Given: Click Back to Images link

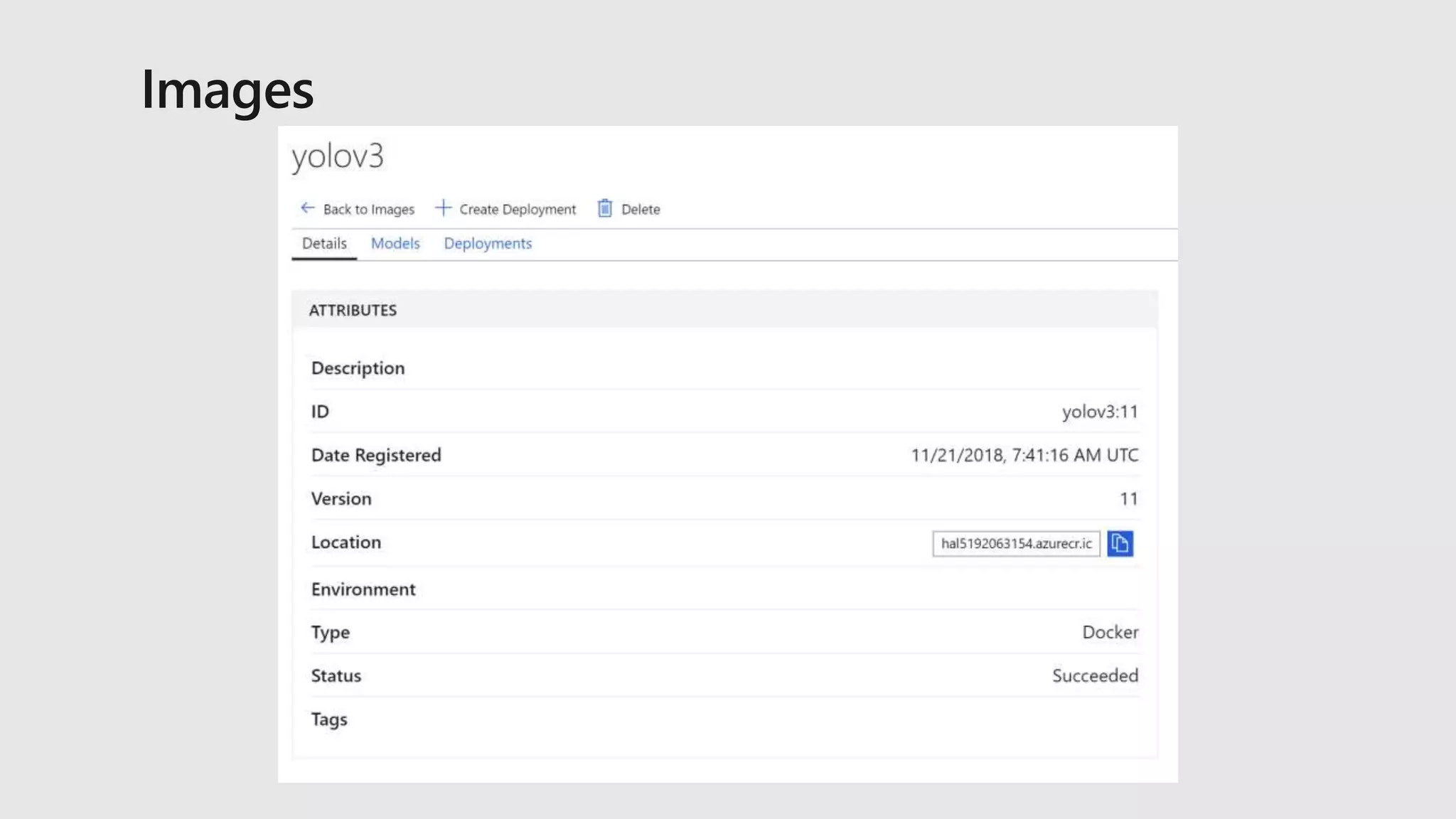Looking at the screenshot, I should [368, 210].
